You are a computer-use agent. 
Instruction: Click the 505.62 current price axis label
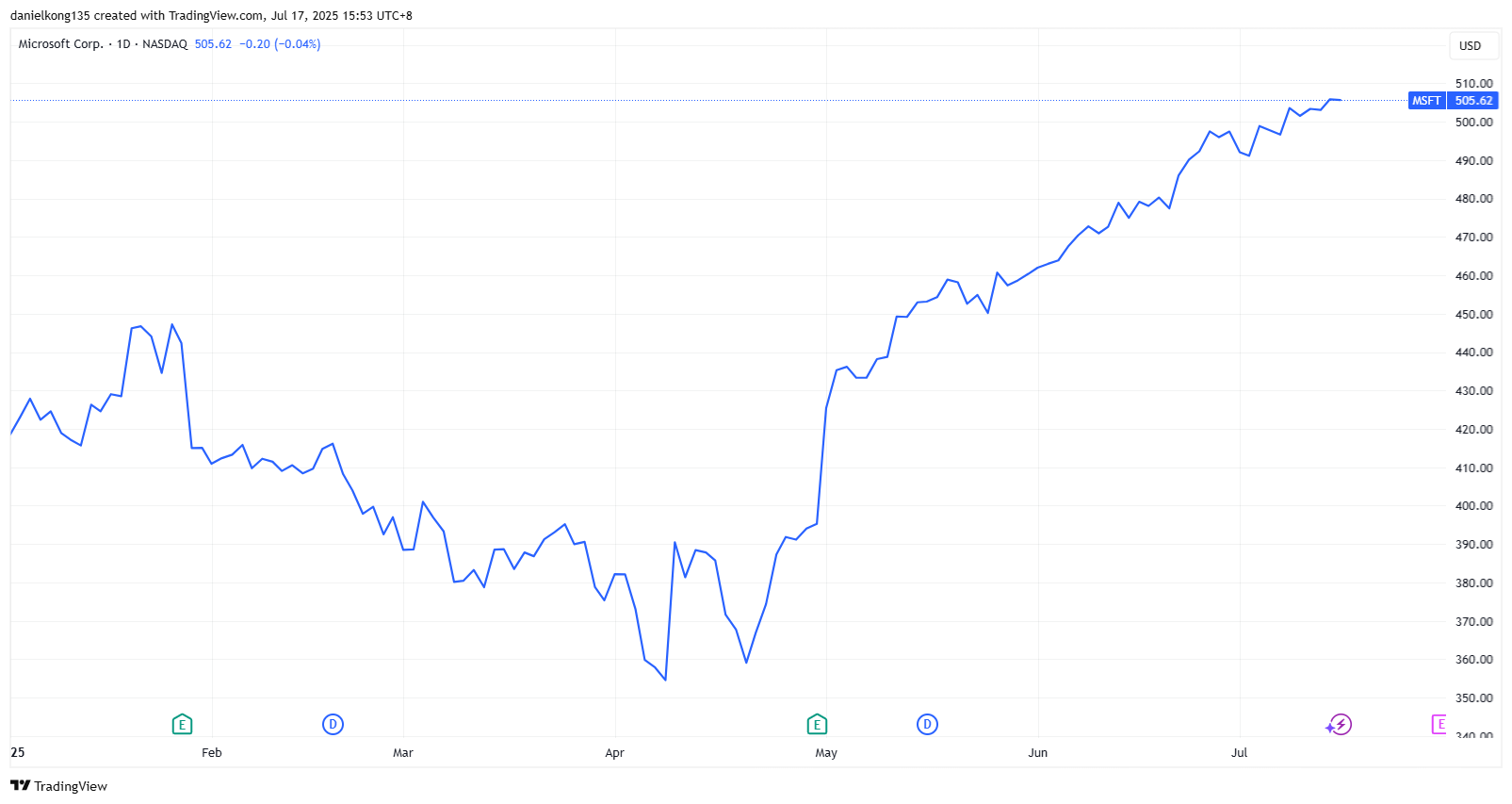point(1473,101)
